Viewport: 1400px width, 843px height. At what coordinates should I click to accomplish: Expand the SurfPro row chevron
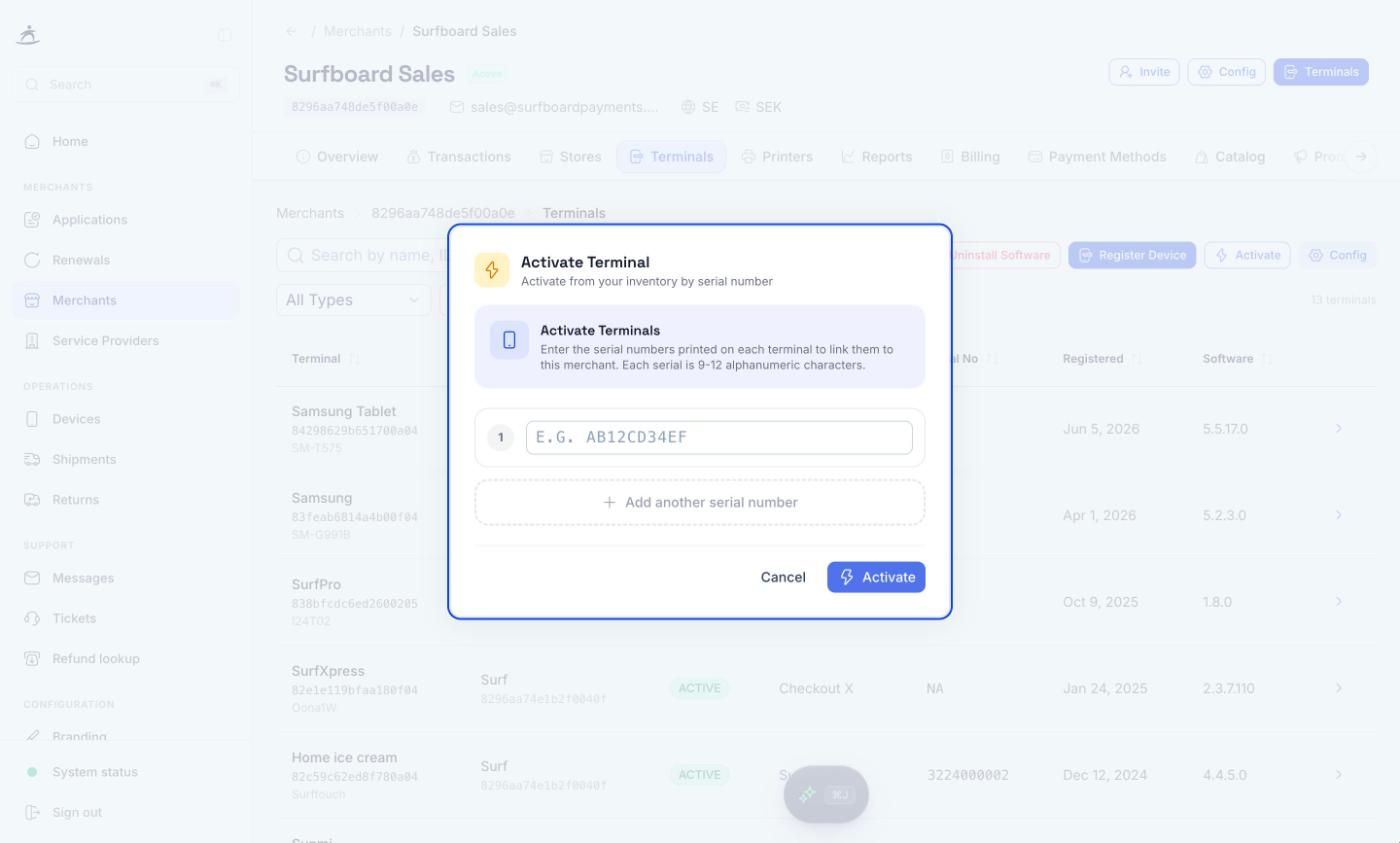(x=1339, y=602)
